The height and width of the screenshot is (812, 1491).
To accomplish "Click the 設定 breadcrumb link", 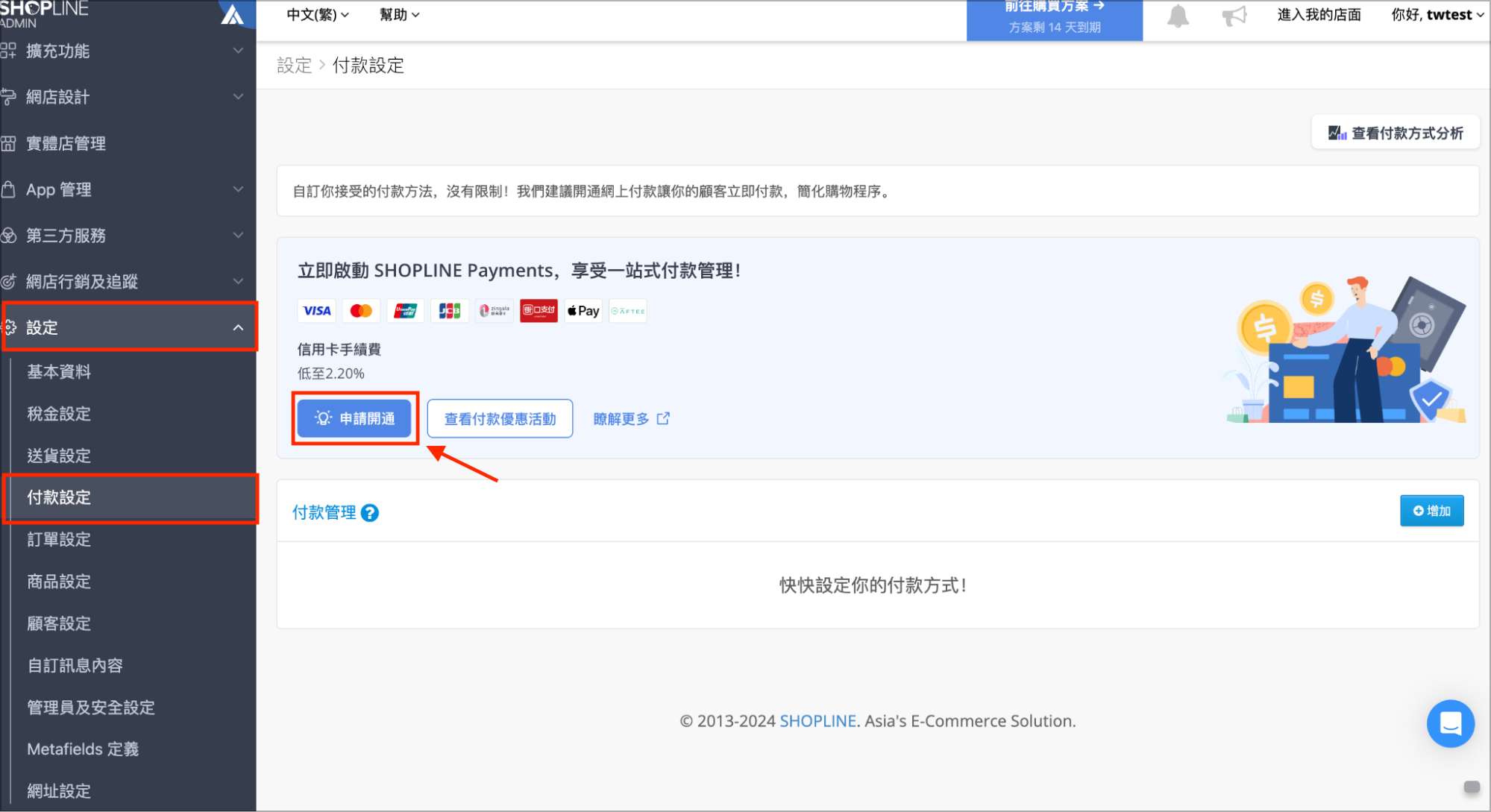I will pos(294,66).
